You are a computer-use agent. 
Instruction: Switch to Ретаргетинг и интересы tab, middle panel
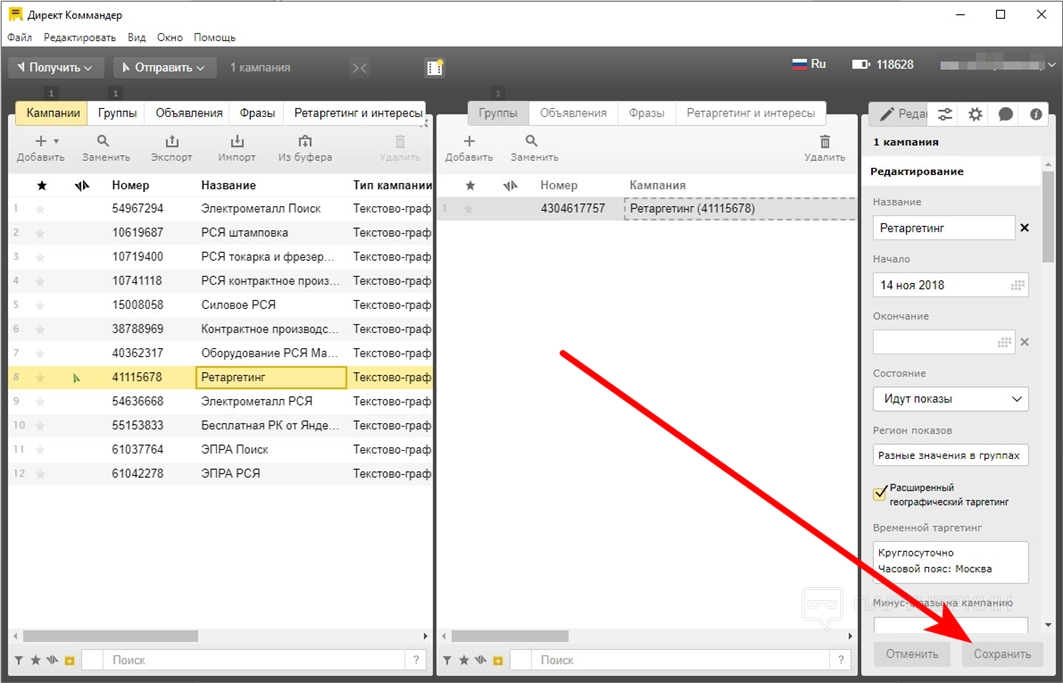pyautogui.click(x=750, y=113)
